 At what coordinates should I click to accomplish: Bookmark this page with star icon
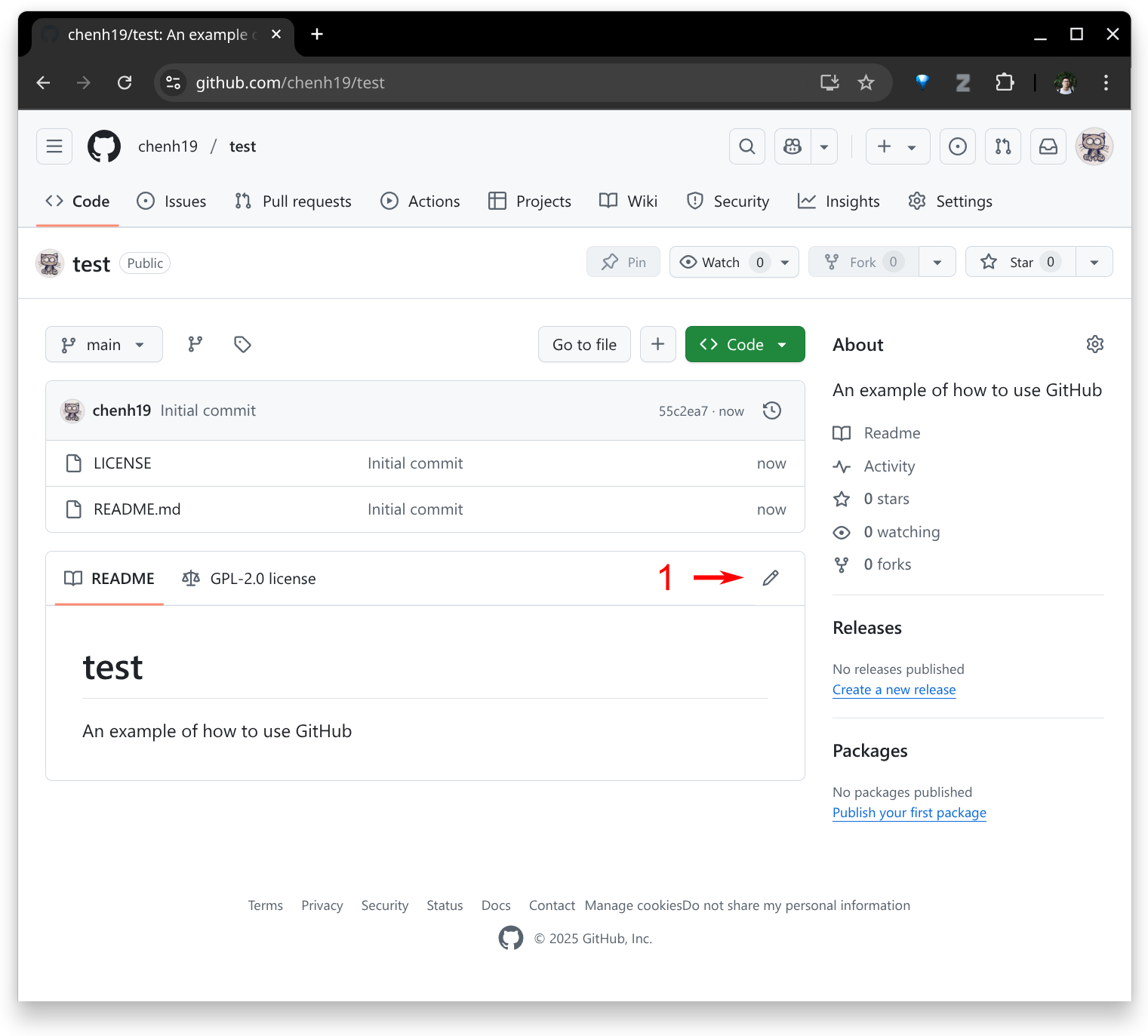tap(866, 82)
